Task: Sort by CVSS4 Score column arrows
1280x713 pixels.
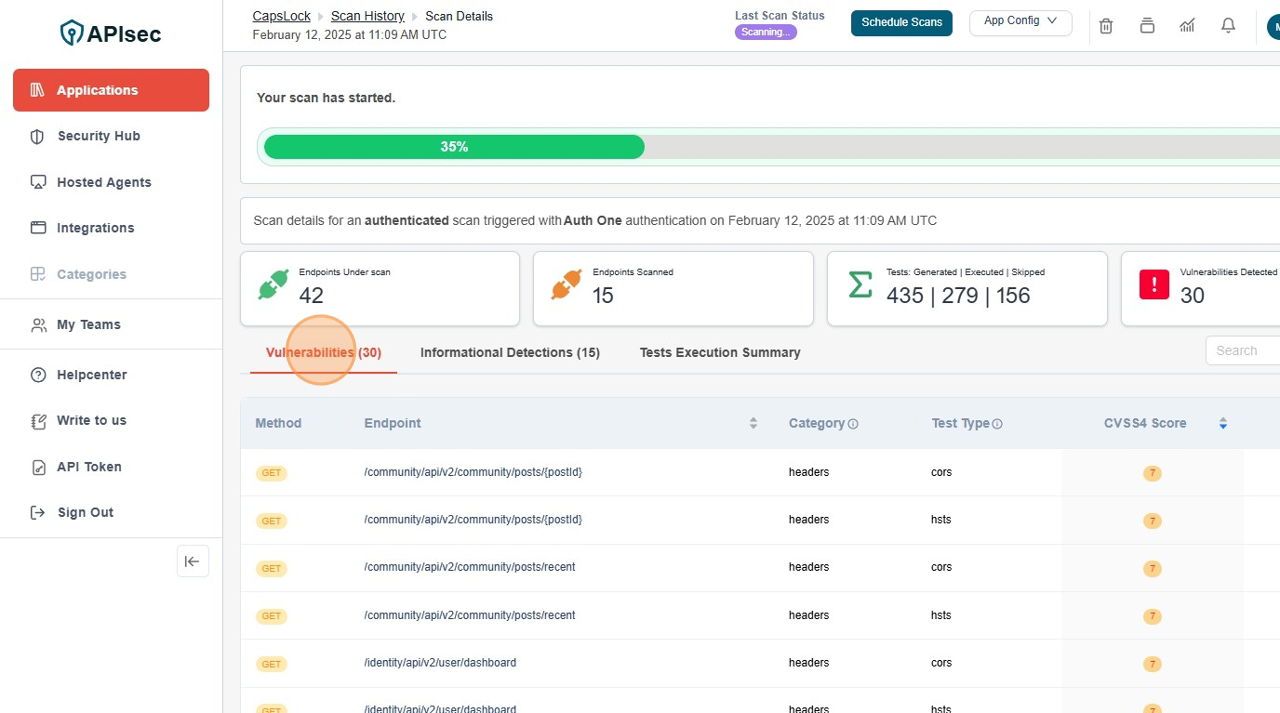Action: pos(1222,424)
